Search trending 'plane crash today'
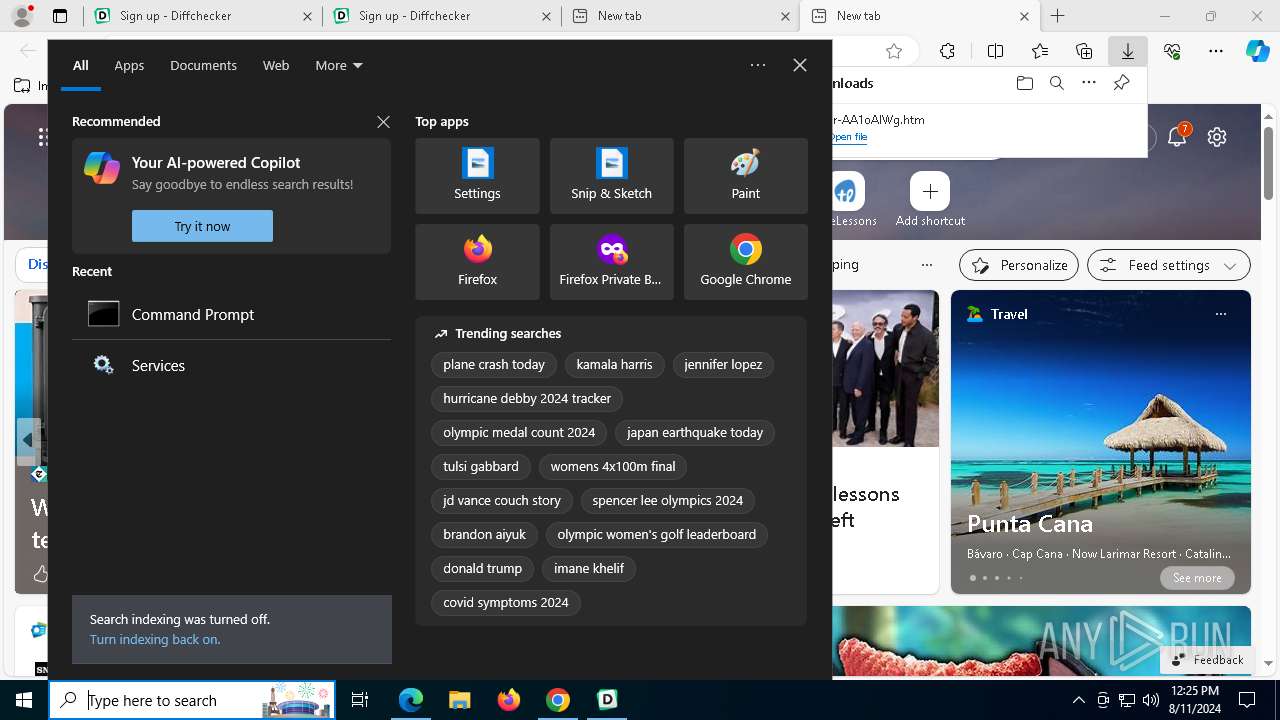 tap(494, 364)
